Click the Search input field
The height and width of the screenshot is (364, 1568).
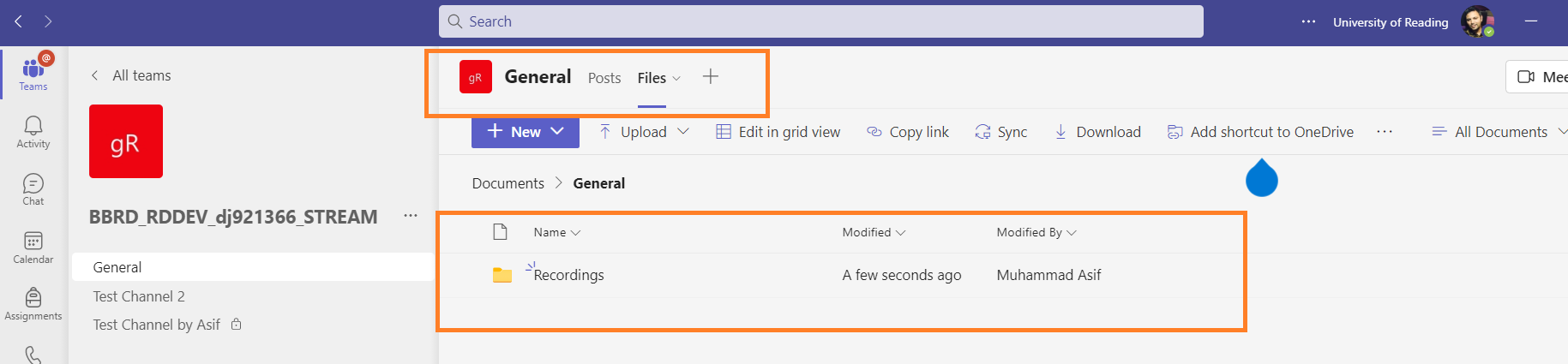[820, 21]
